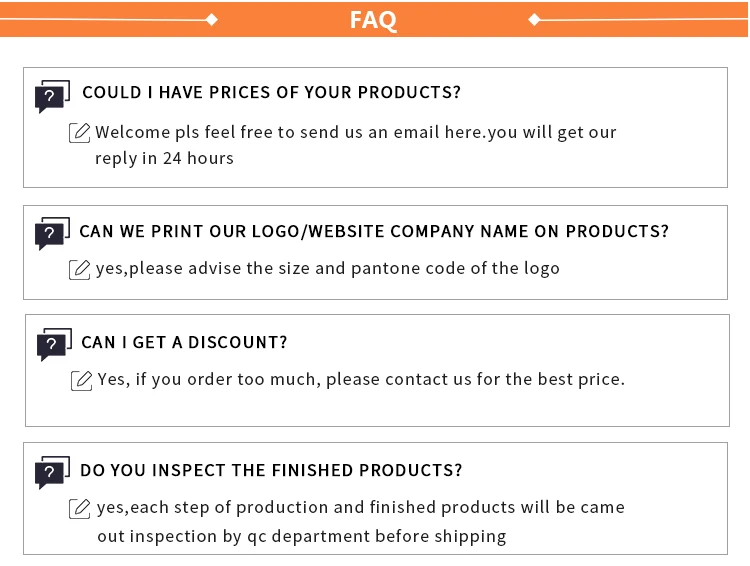Image resolution: width=750 pixels, height=566 pixels.
Task: Click the 'contact us for the best price' answer
Action: pyautogui.click(x=361, y=379)
